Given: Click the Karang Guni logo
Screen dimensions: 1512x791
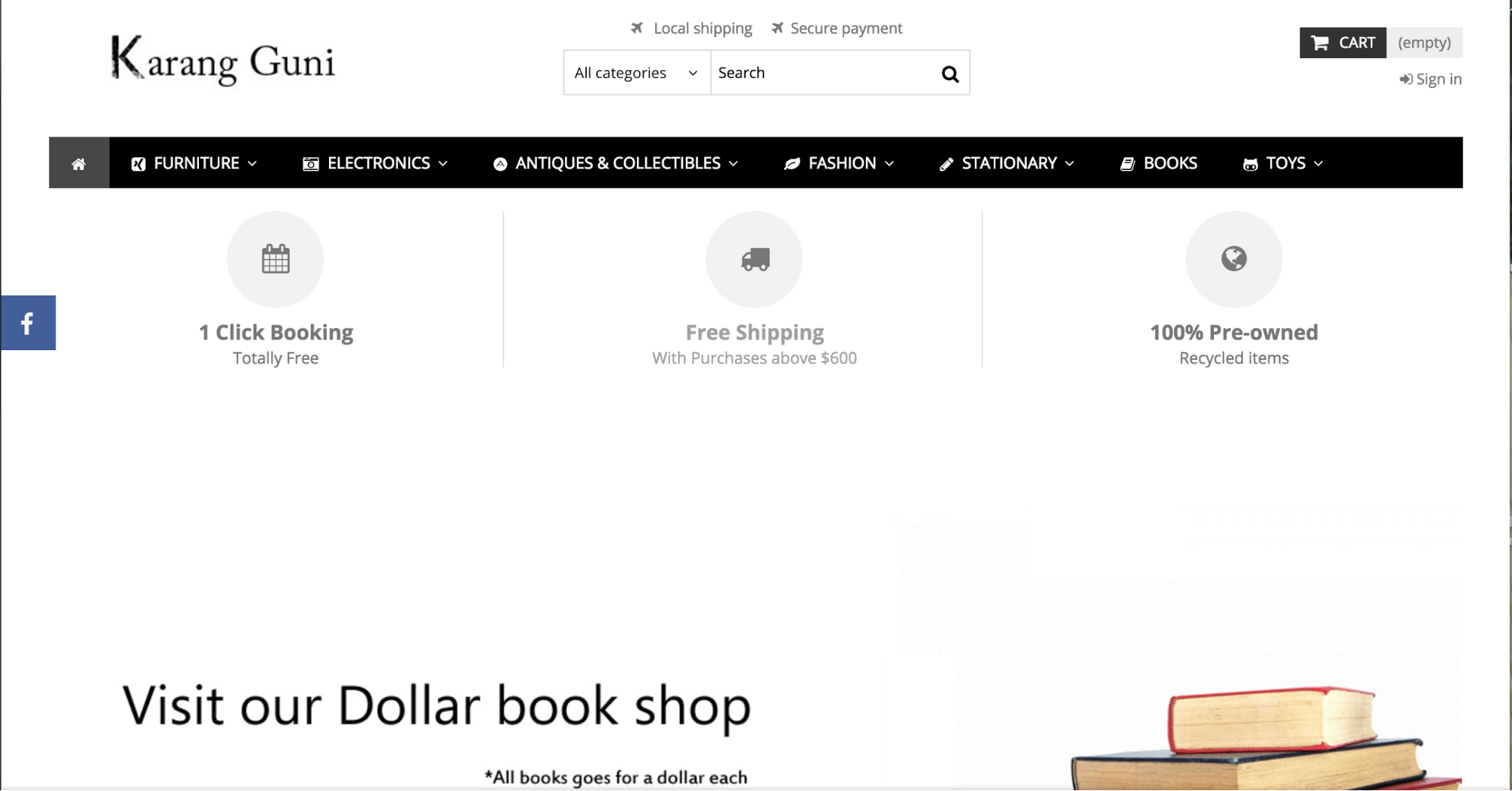Looking at the screenshot, I should [x=222, y=60].
